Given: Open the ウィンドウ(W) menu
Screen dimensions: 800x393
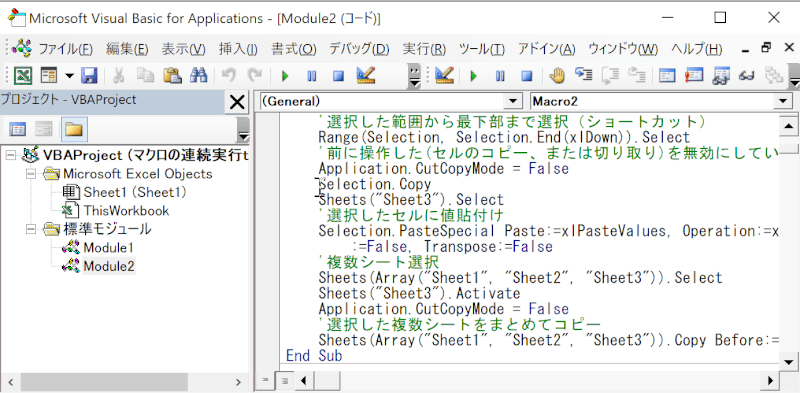Looking at the screenshot, I should [623, 49].
